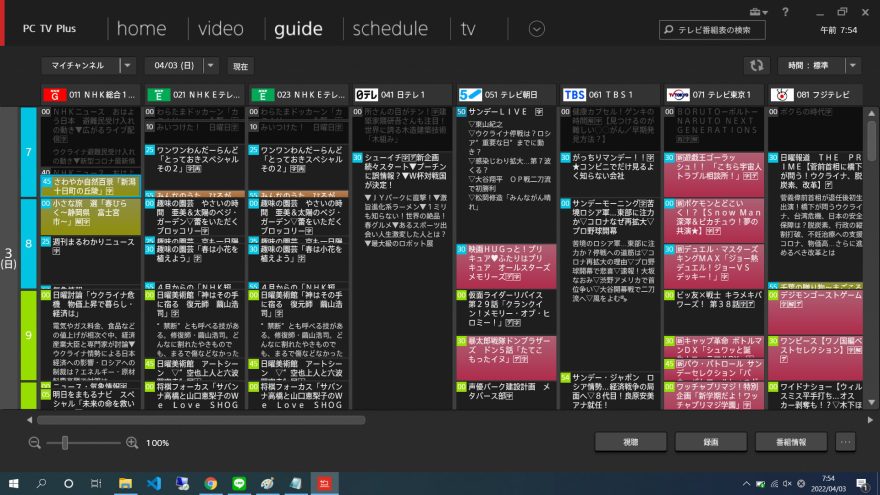Select the 011 NHK総合1 channel header
Viewport: 880px width, 495px height.
pos(91,94)
